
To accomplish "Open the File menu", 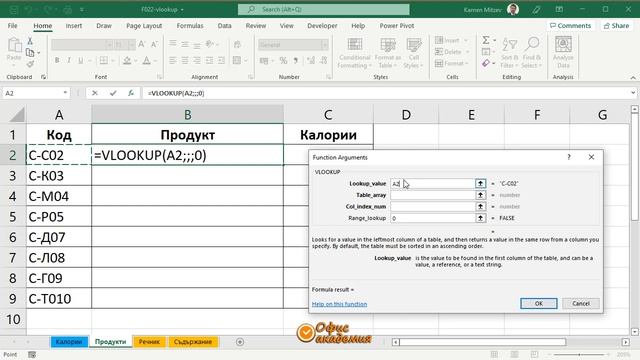I will pos(13,26).
